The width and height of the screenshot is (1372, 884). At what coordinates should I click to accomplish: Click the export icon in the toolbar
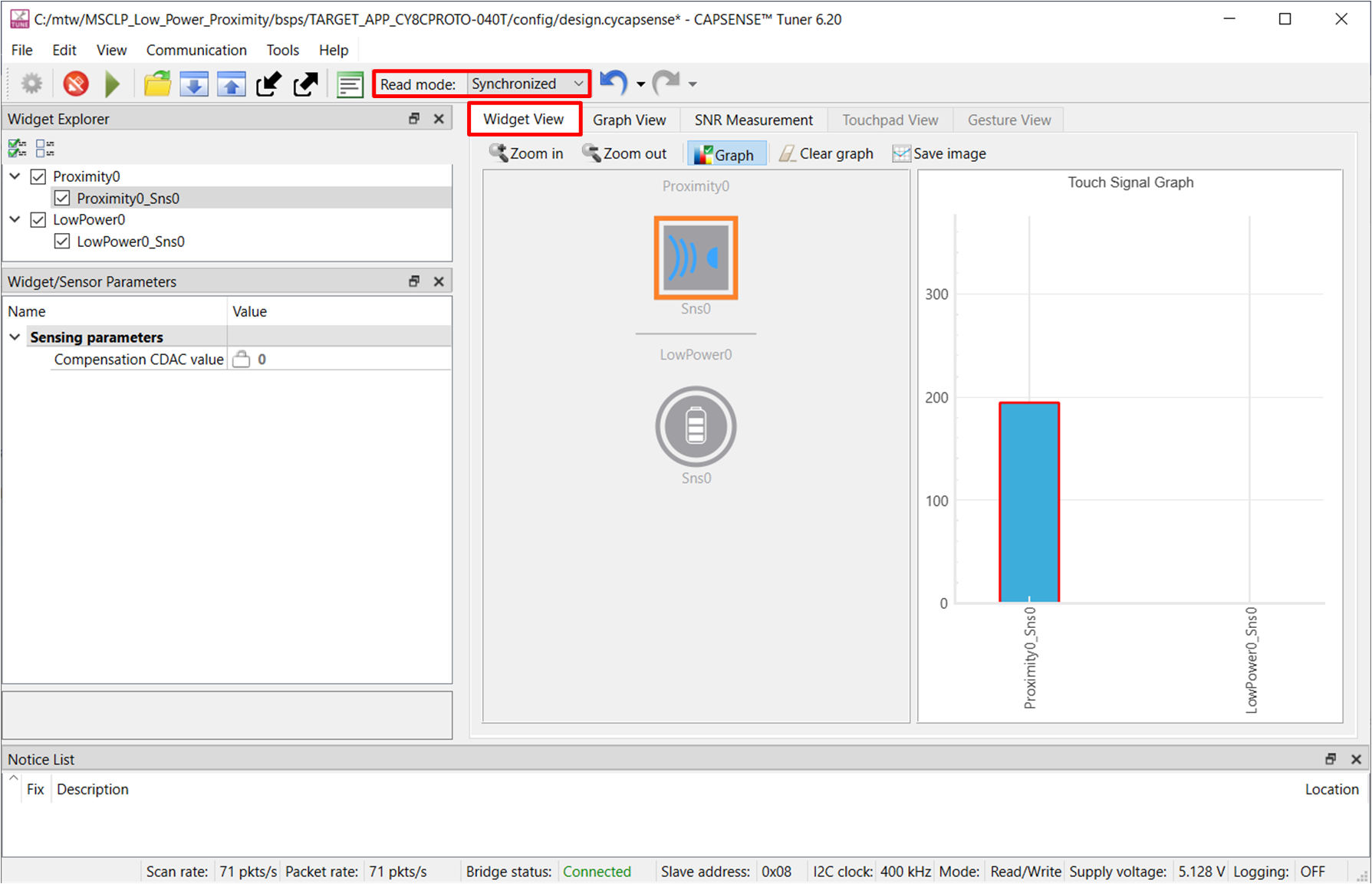click(305, 84)
